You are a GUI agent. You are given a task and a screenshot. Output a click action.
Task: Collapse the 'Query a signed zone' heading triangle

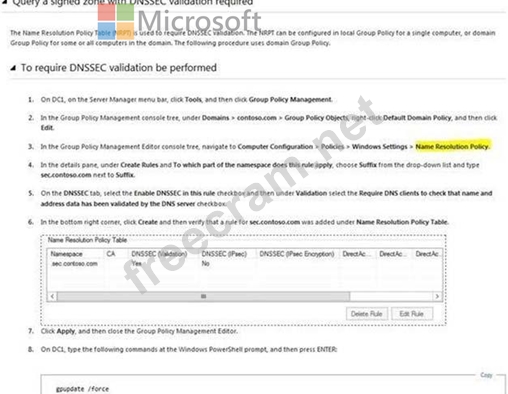point(5,2)
